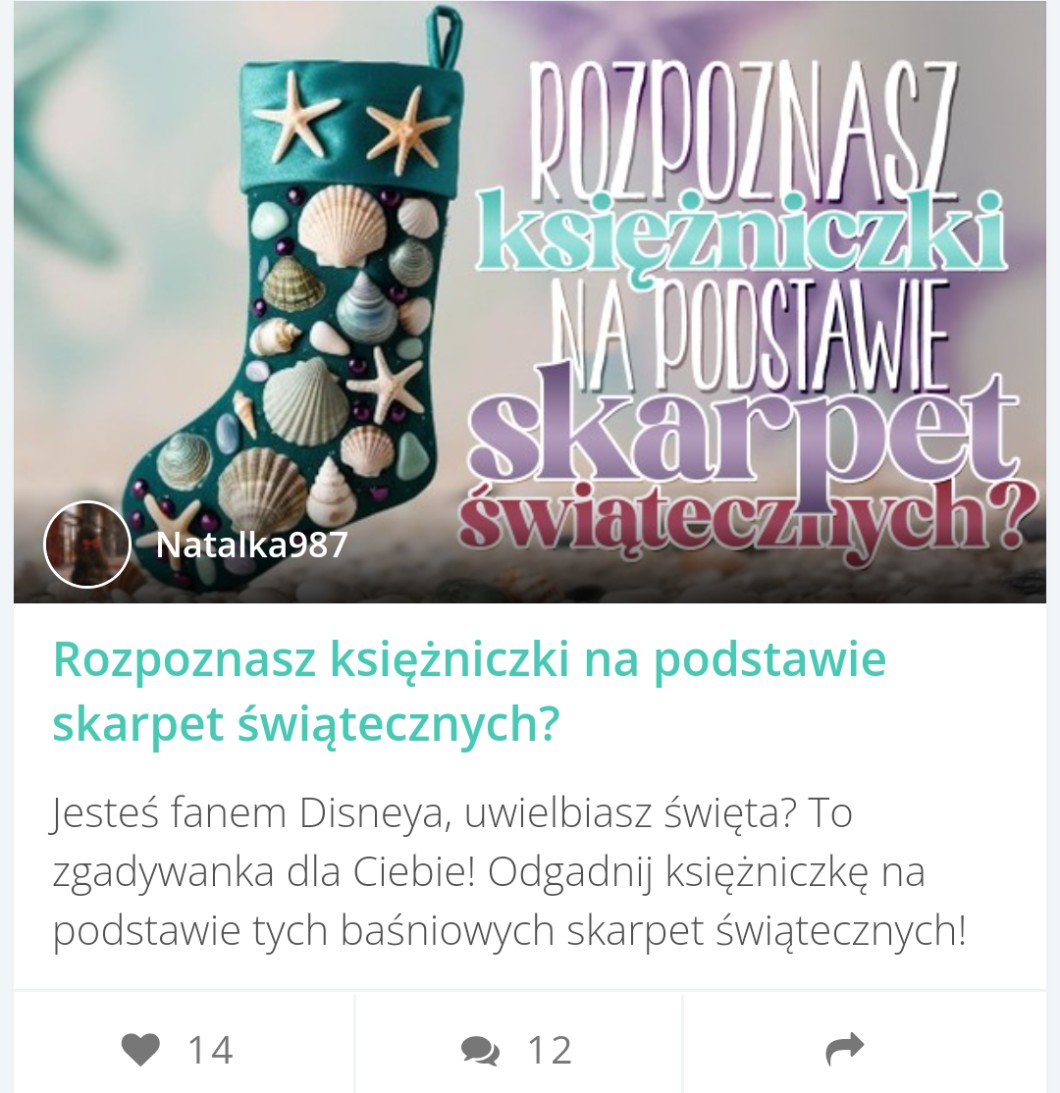1060x1093 pixels.
Task: Open the seashell stocking thumbnail image
Action: (530, 303)
